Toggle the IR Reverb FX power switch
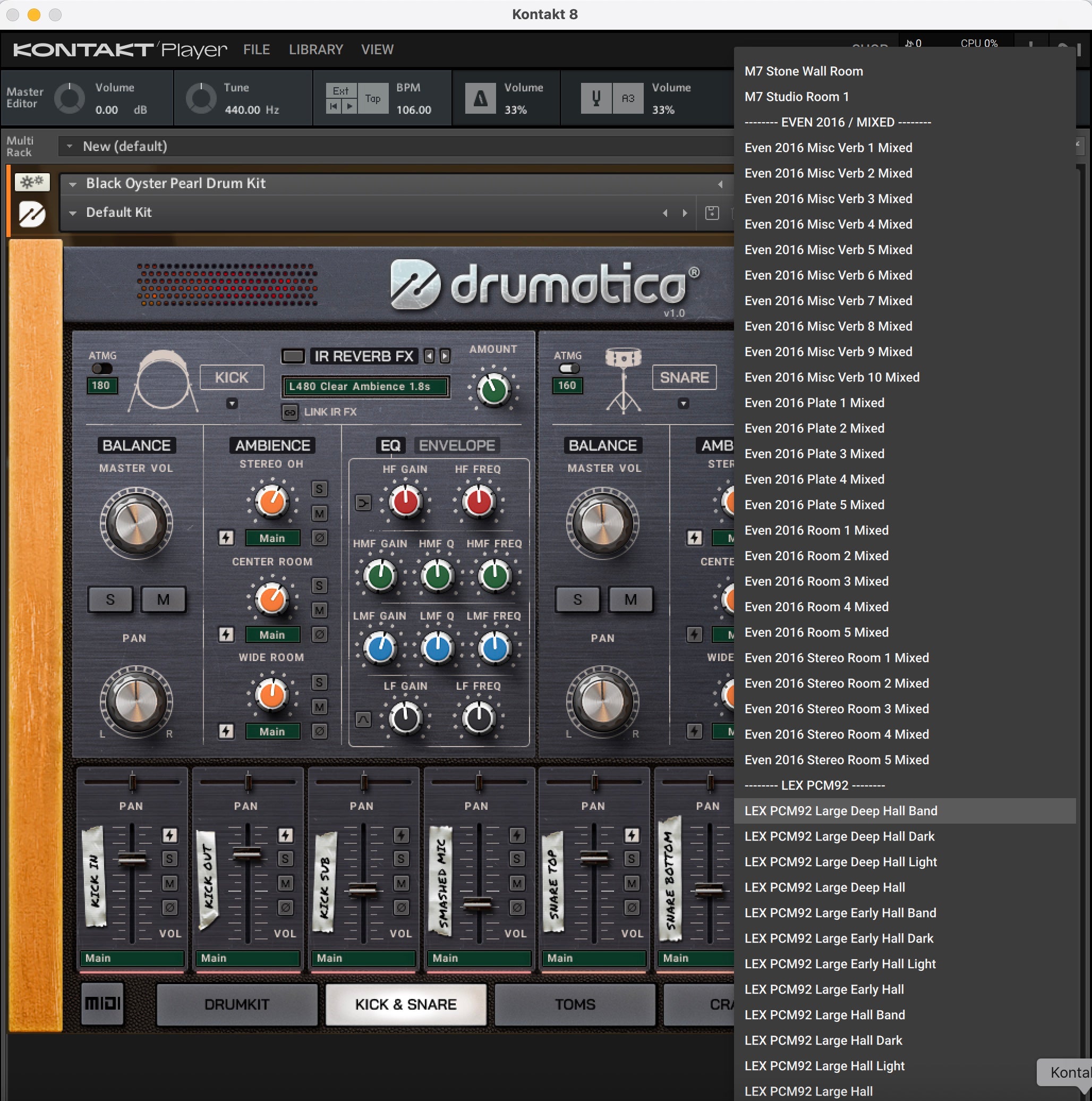1092x1101 pixels. click(x=293, y=356)
